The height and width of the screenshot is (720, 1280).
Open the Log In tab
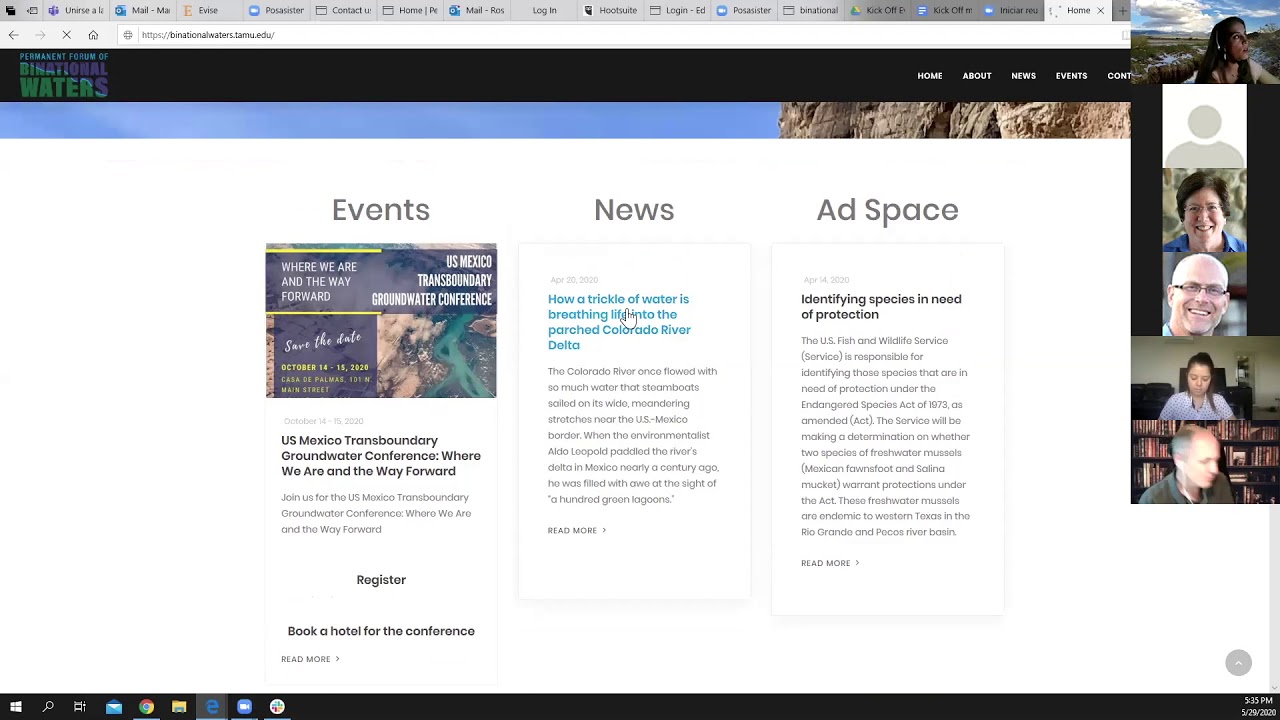(x=543, y=10)
